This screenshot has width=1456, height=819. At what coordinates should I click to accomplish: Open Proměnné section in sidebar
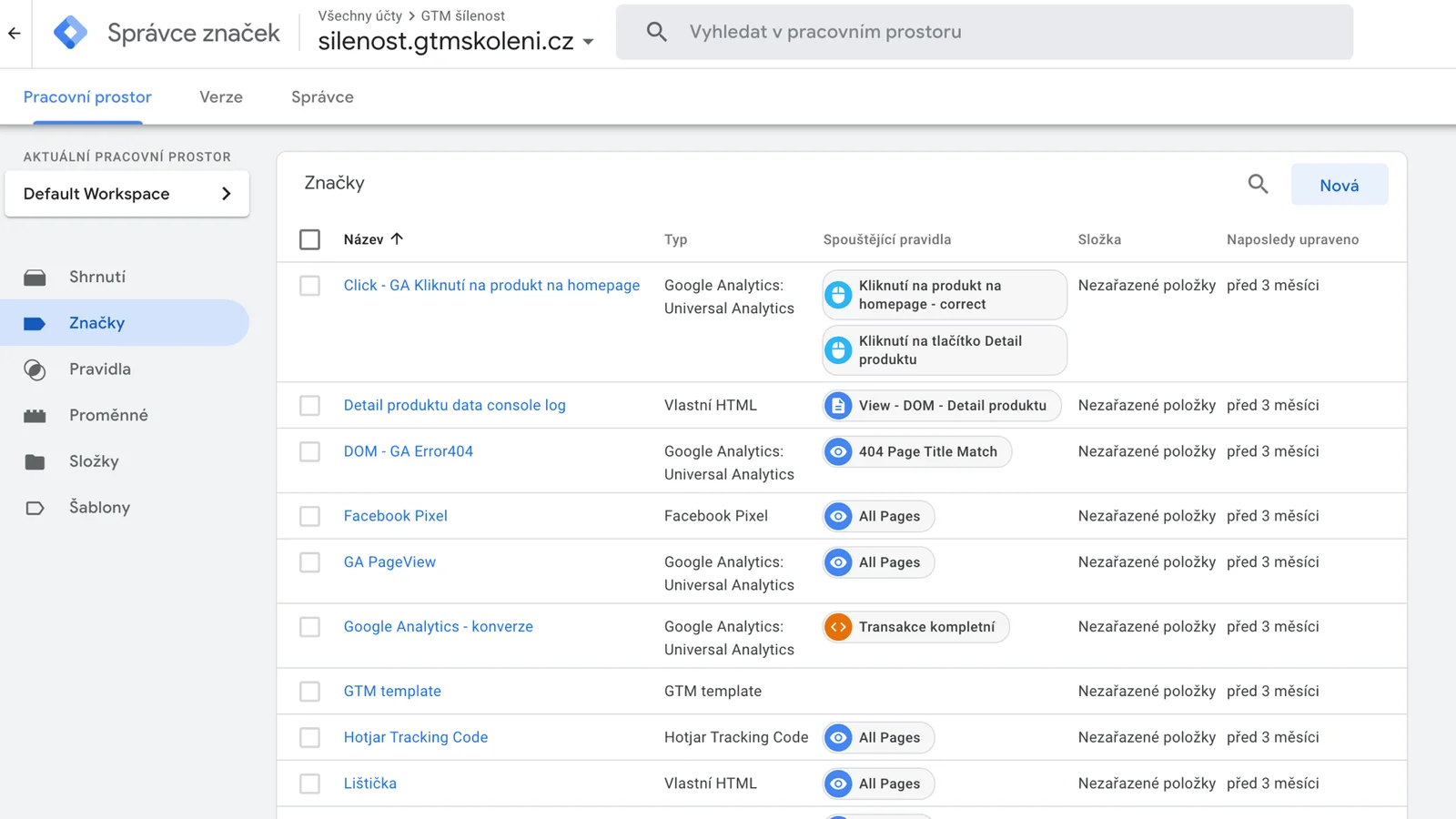(108, 415)
